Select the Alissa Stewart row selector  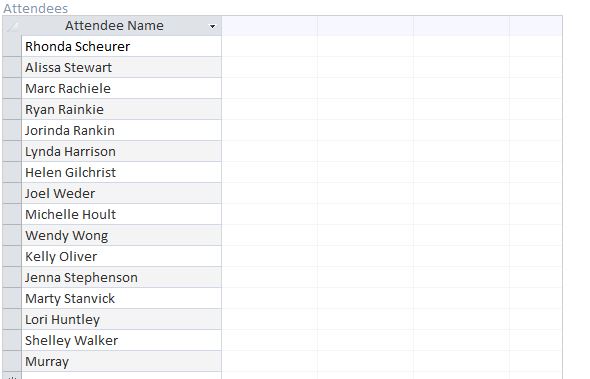click(12, 68)
